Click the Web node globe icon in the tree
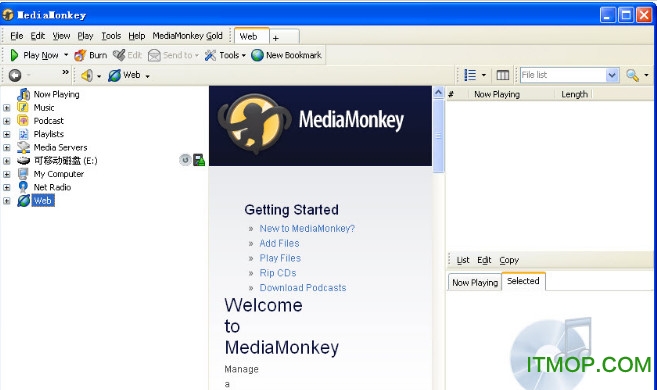Screen dimensions: 657x390 click(23, 201)
